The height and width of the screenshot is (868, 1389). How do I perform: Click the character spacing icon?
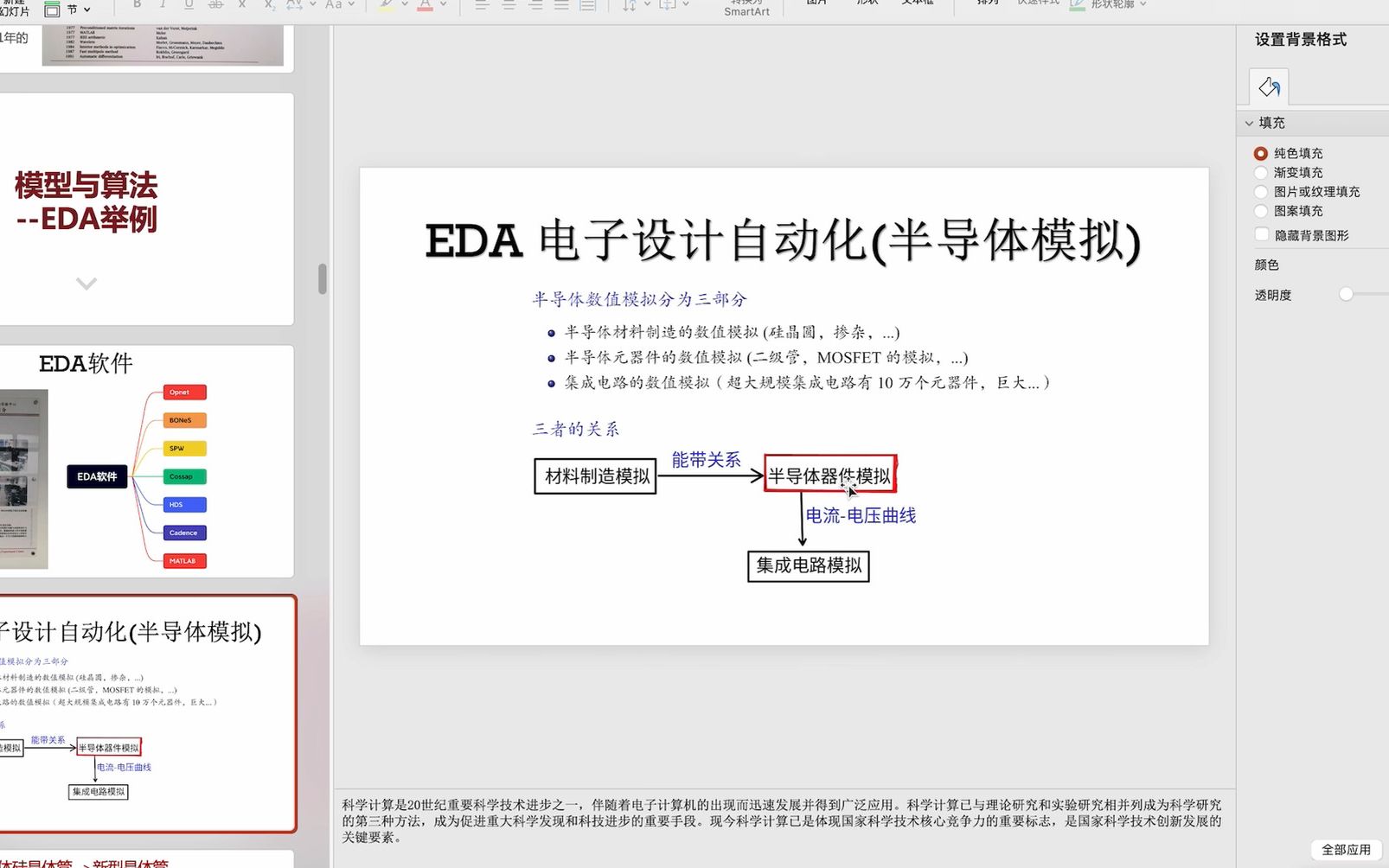click(294, 4)
